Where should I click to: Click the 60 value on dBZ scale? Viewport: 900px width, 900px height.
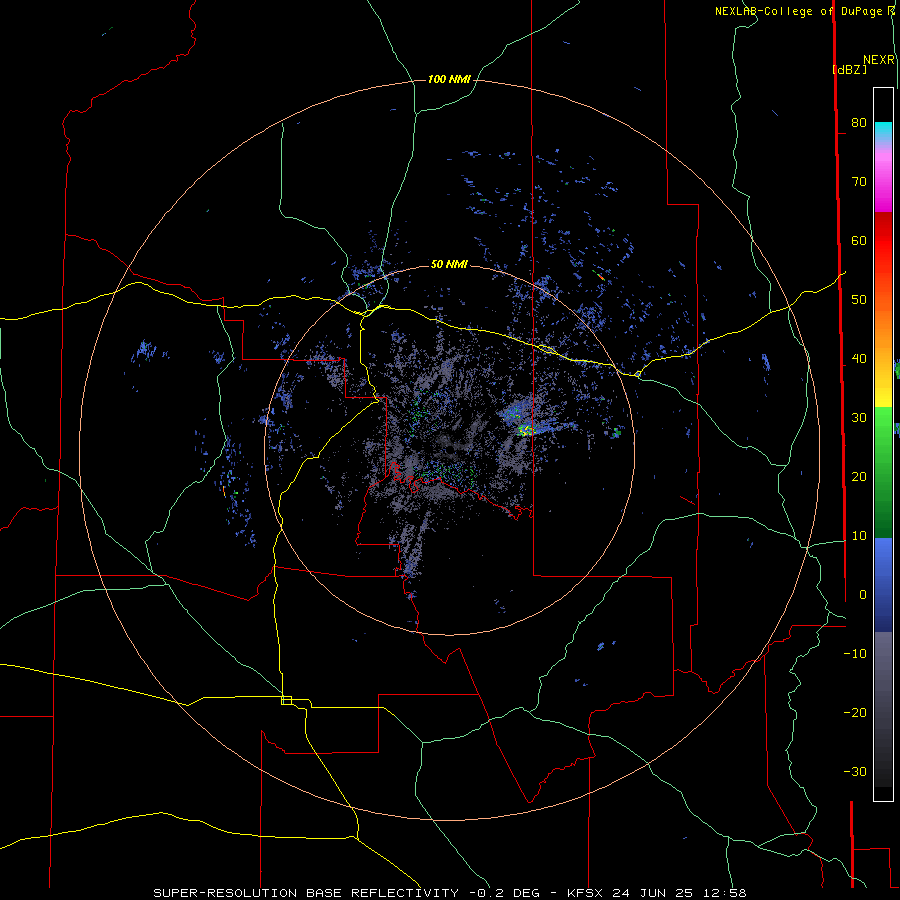click(x=859, y=241)
